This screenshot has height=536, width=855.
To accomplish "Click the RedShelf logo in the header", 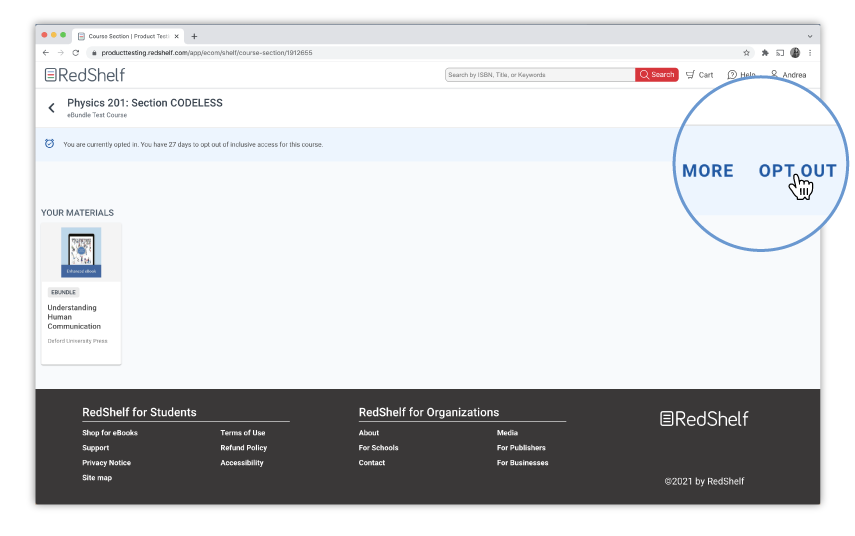I will tap(85, 75).
